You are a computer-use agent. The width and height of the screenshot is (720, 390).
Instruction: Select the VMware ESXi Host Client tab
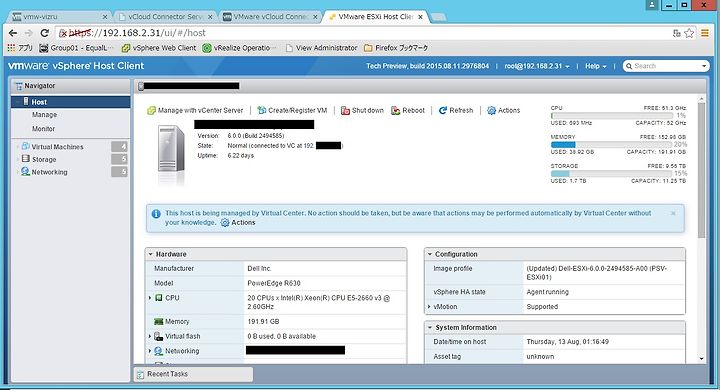(x=376, y=17)
